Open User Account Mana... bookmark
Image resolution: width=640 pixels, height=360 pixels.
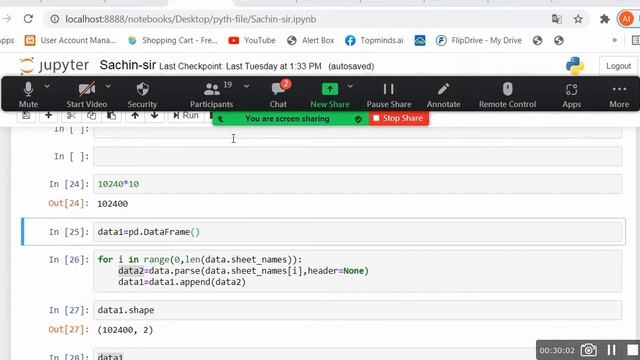coord(70,40)
